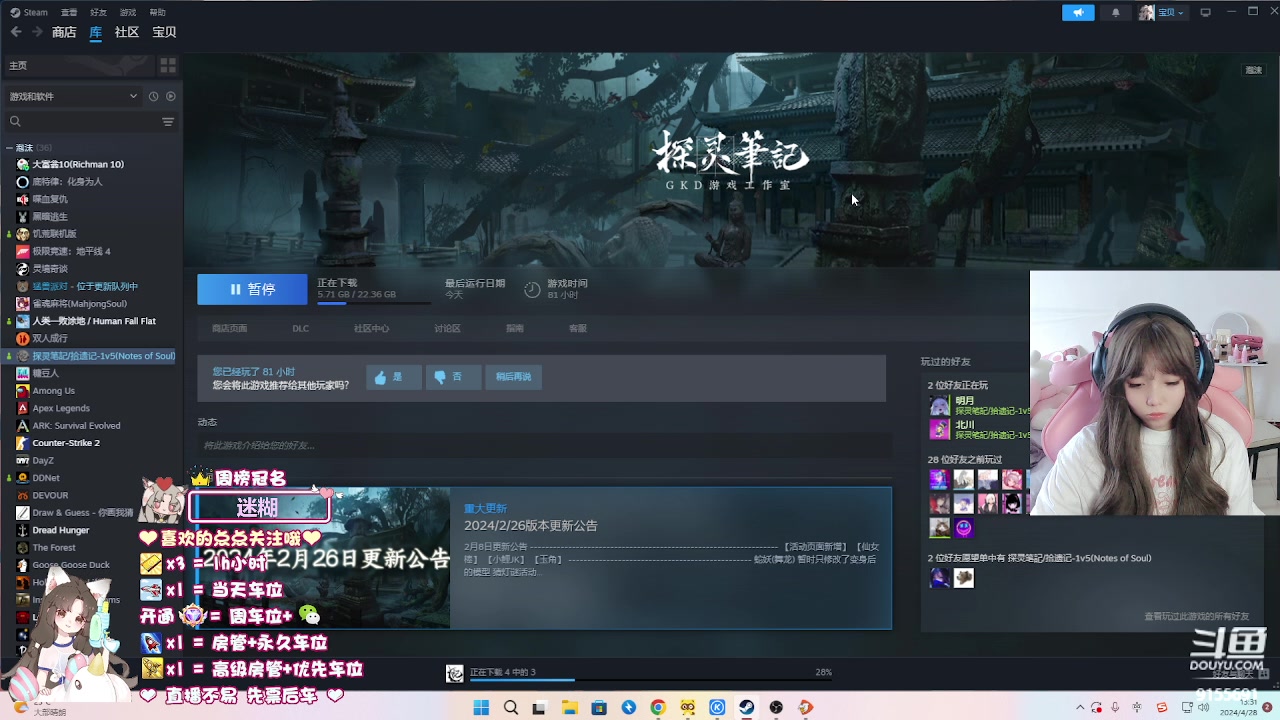The height and width of the screenshot is (720, 1280).
Task: Open 宝贝 profile tab
Action: coord(164,32)
